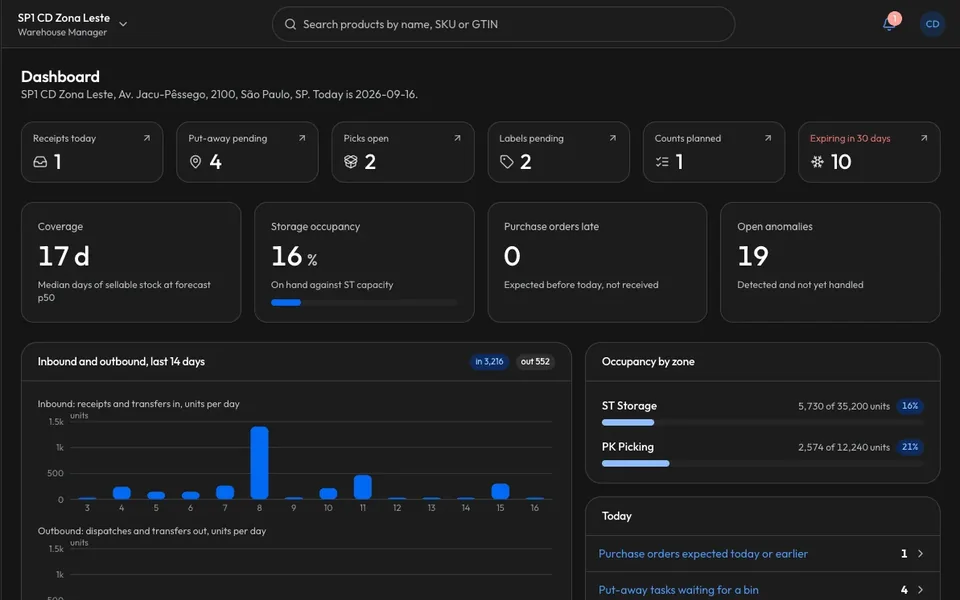Open Picks open arrow icon

click(x=457, y=138)
